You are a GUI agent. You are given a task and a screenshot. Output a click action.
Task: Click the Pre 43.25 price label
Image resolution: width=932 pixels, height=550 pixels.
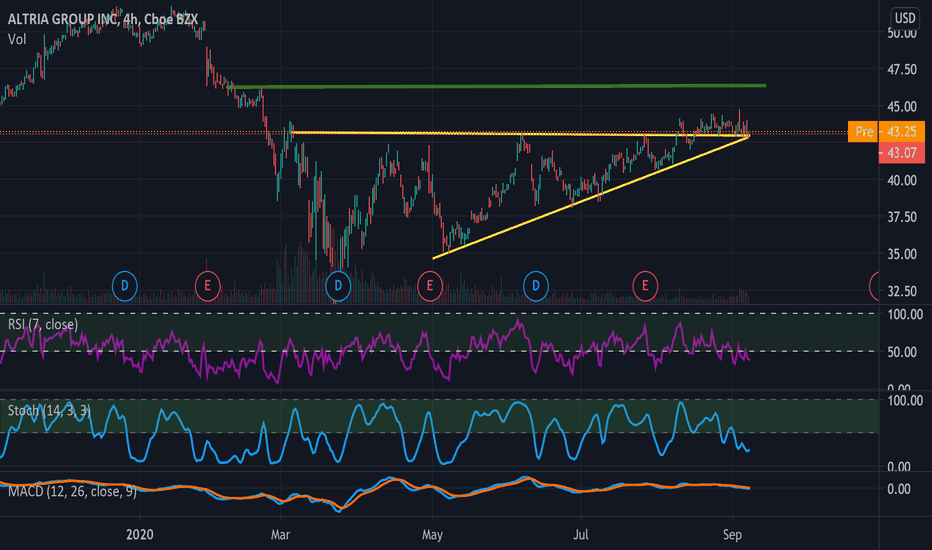[x=886, y=131]
